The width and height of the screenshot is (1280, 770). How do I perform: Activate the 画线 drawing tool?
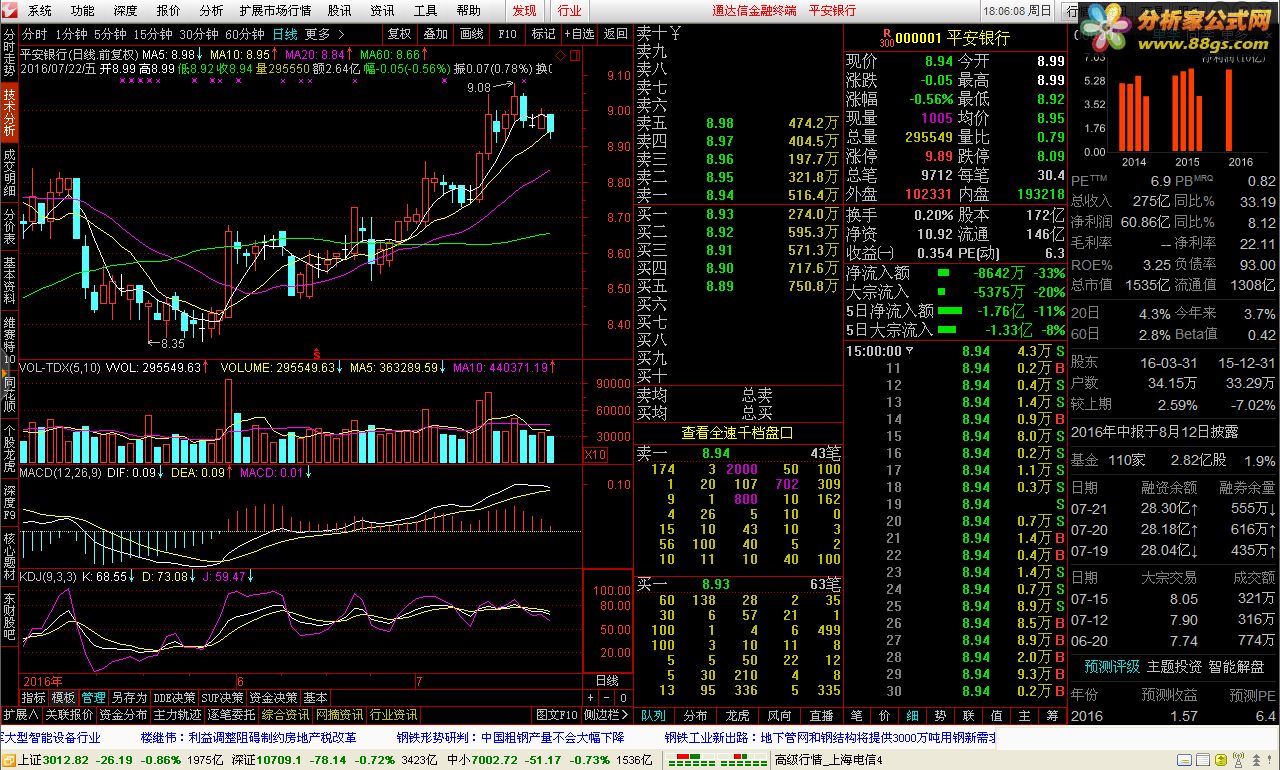pyautogui.click(x=471, y=34)
